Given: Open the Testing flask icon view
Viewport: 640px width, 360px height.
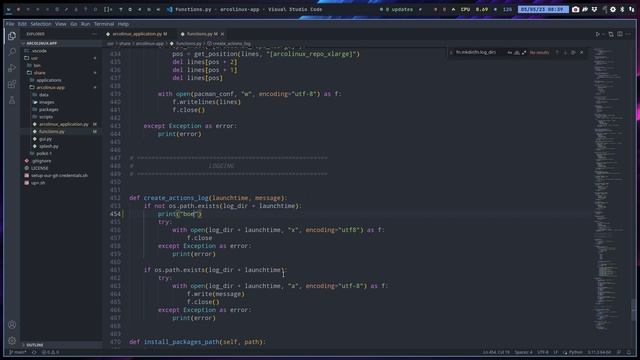Looking at the screenshot, I should 12,100.
